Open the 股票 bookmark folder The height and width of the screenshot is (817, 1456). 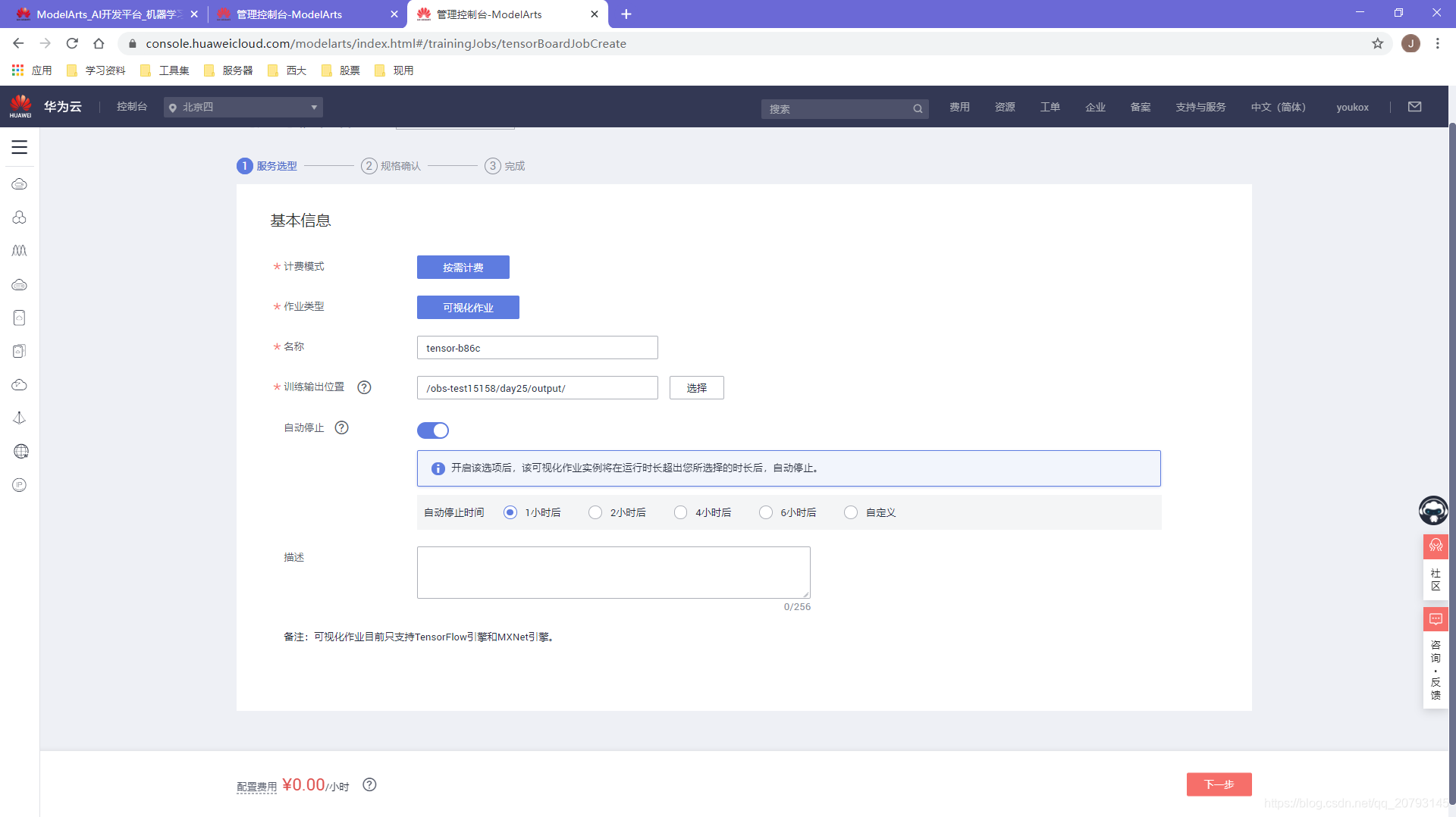click(341, 70)
